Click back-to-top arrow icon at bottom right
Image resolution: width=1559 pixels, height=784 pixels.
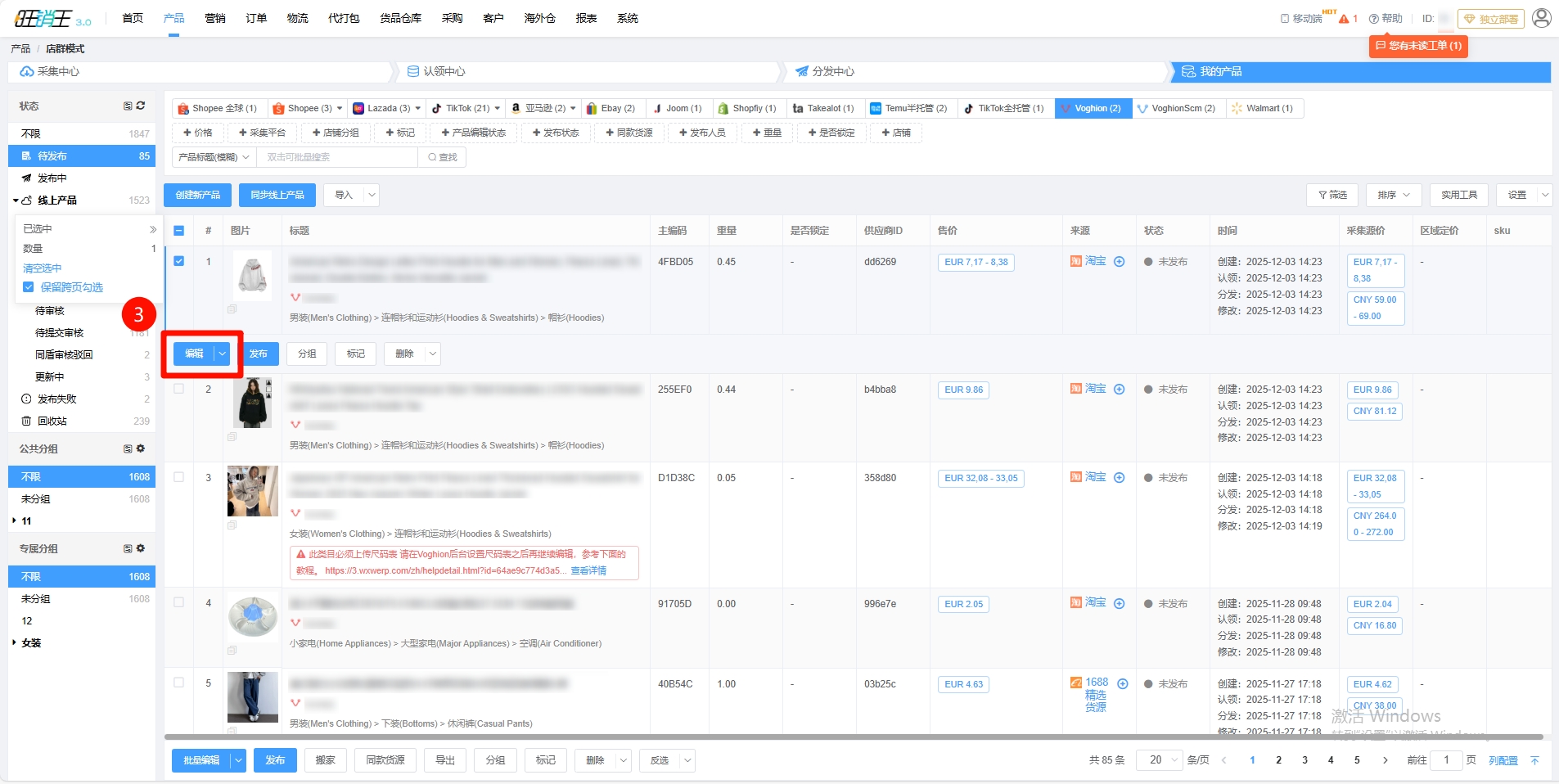coord(1534,760)
